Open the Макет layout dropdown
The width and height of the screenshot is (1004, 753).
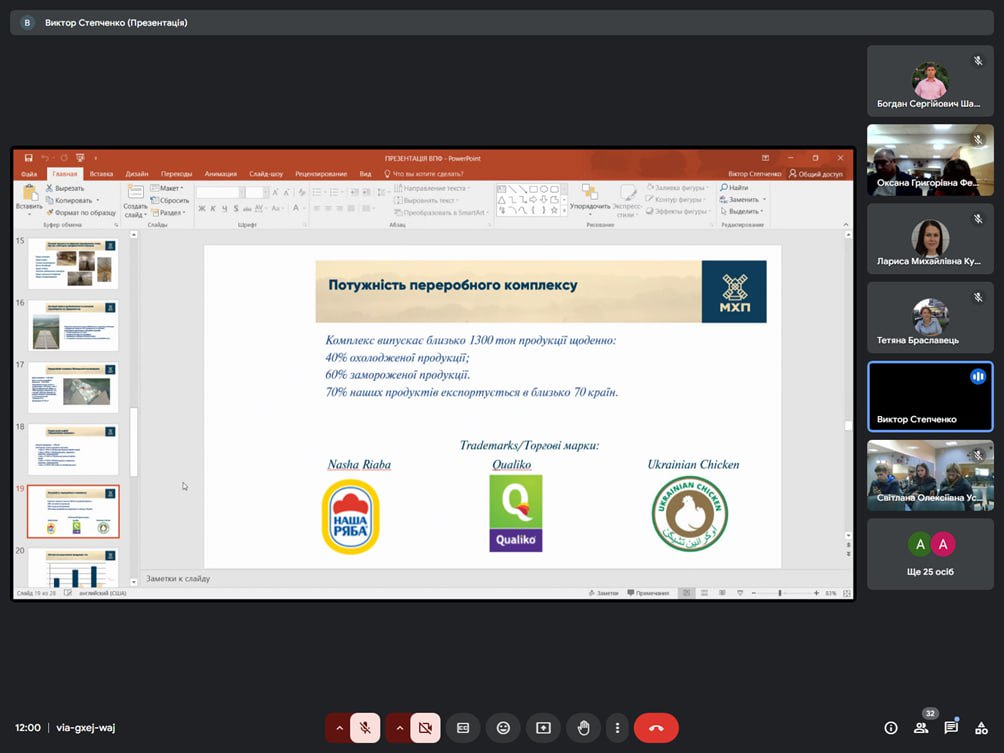[167, 188]
